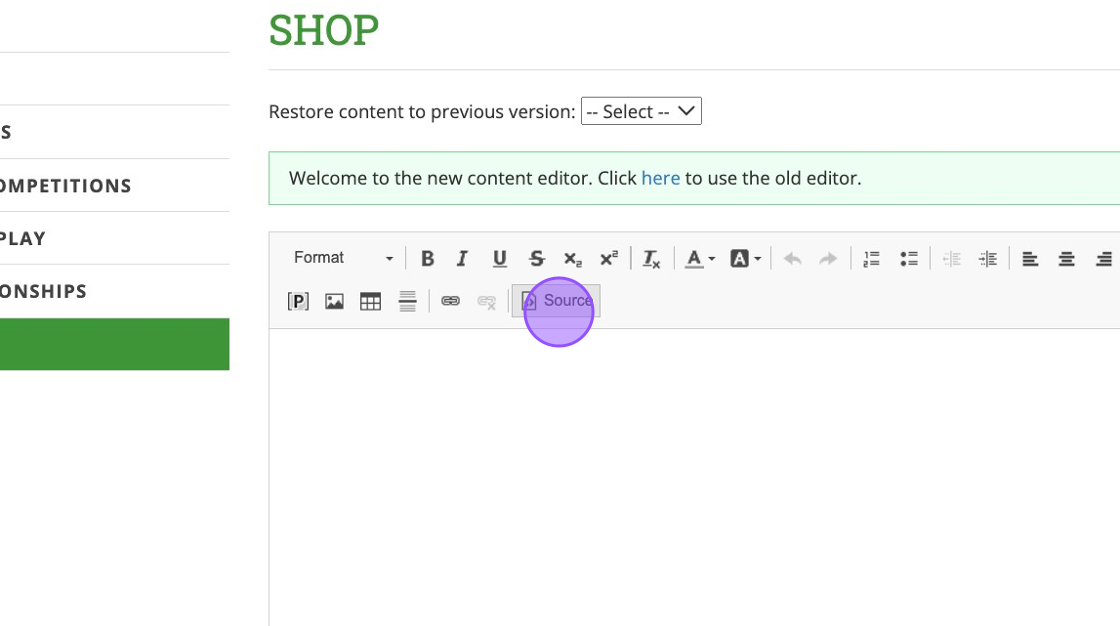Insert a link with the chain icon
The width and height of the screenshot is (1120, 626).
(450, 302)
